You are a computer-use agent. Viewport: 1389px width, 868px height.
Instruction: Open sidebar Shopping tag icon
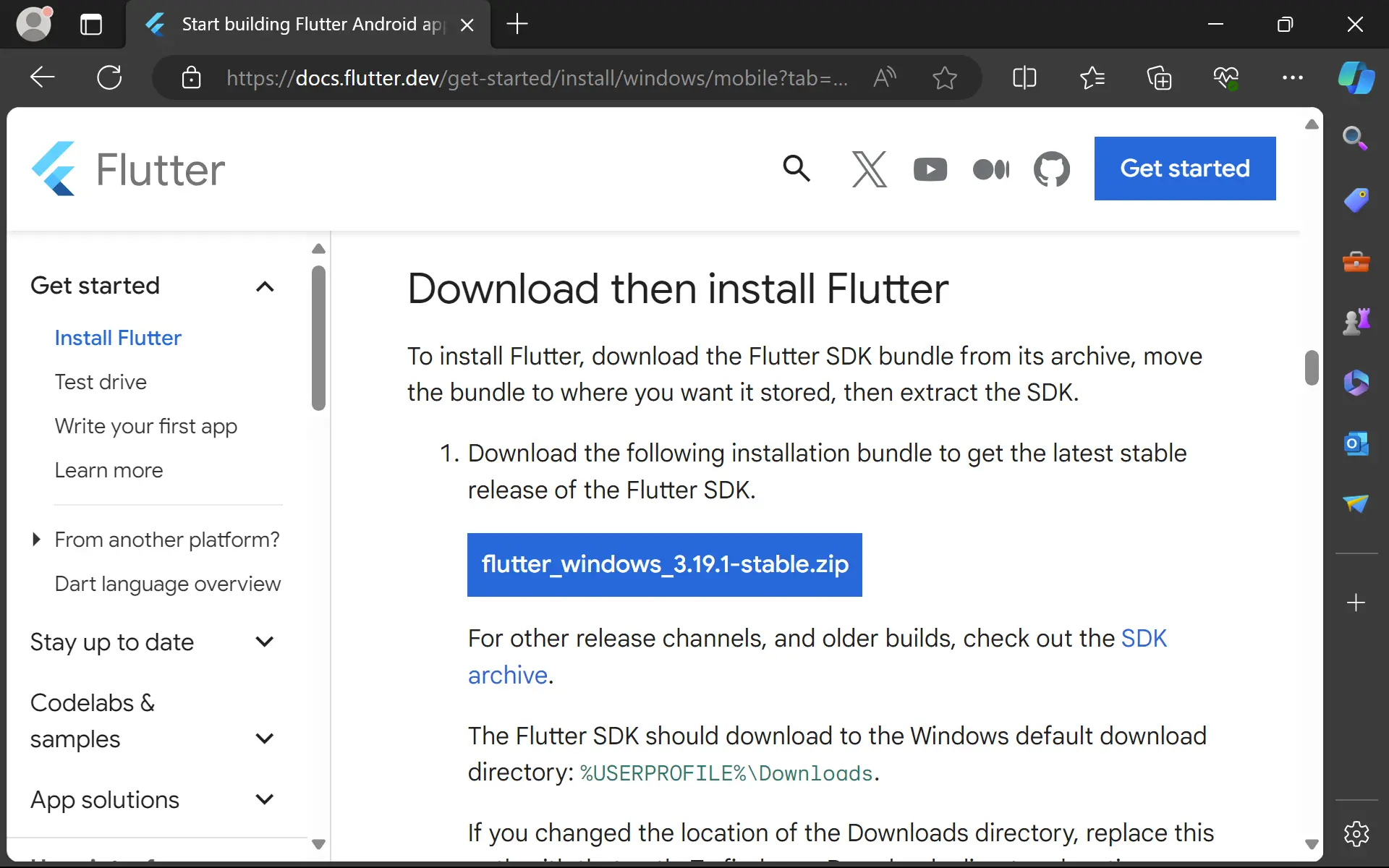click(x=1356, y=200)
